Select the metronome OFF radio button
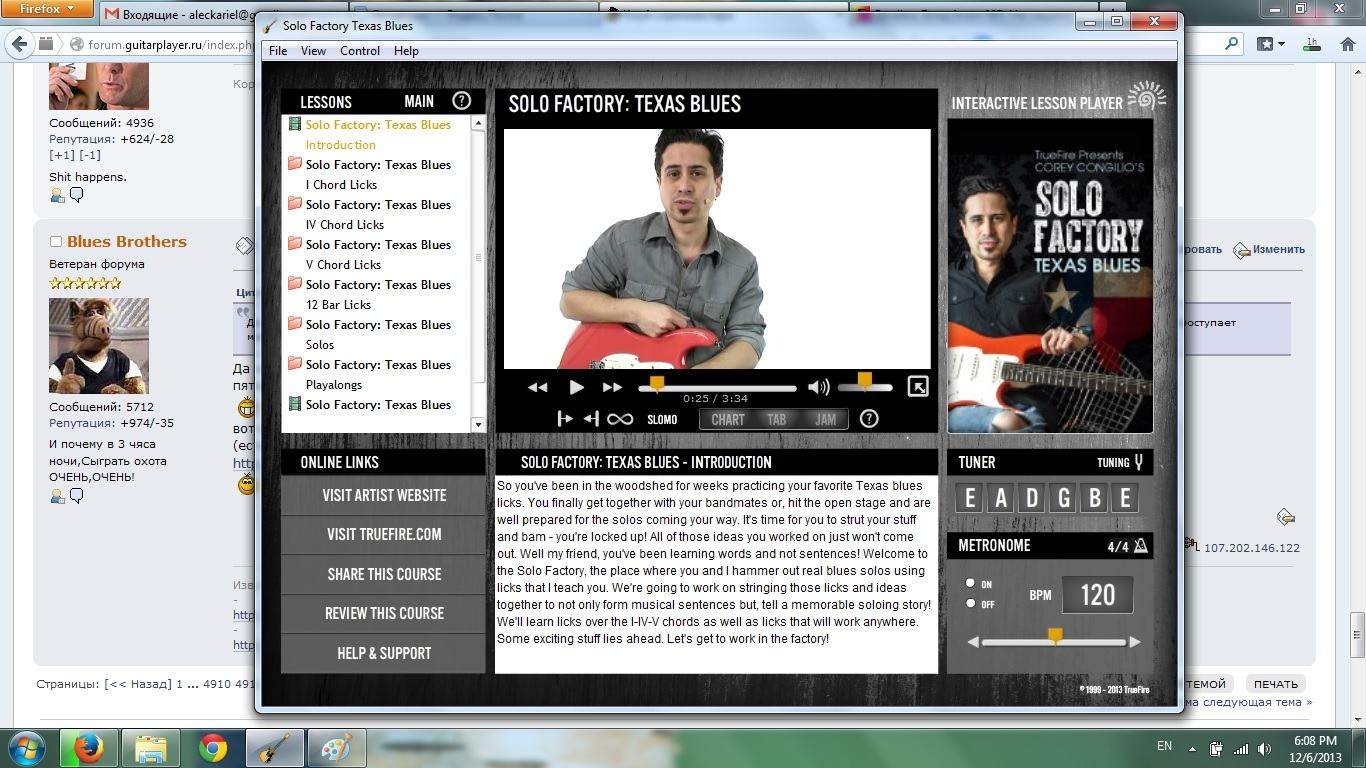The width and height of the screenshot is (1366, 768). [x=970, y=604]
